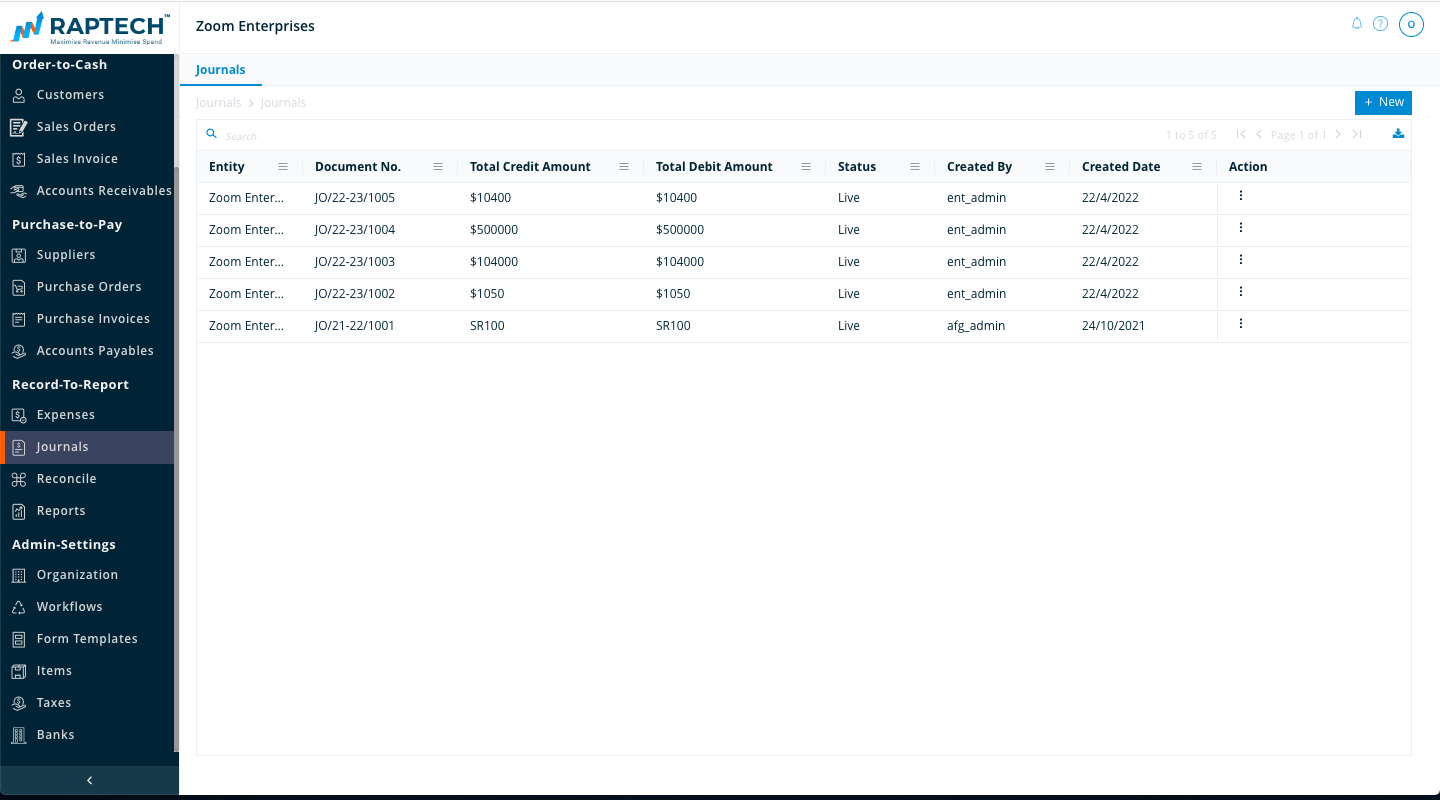Go to the previous page
1440x800 pixels.
(x=1259, y=134)
